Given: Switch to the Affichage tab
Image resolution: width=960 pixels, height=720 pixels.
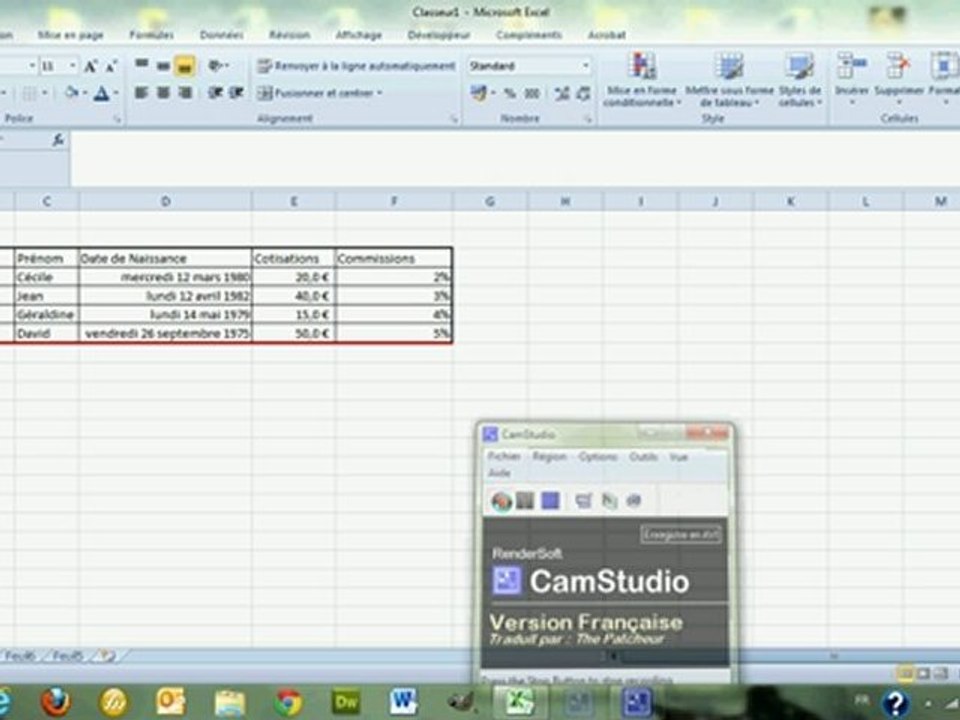Looking at the screenshot, I should click(358, 35).
